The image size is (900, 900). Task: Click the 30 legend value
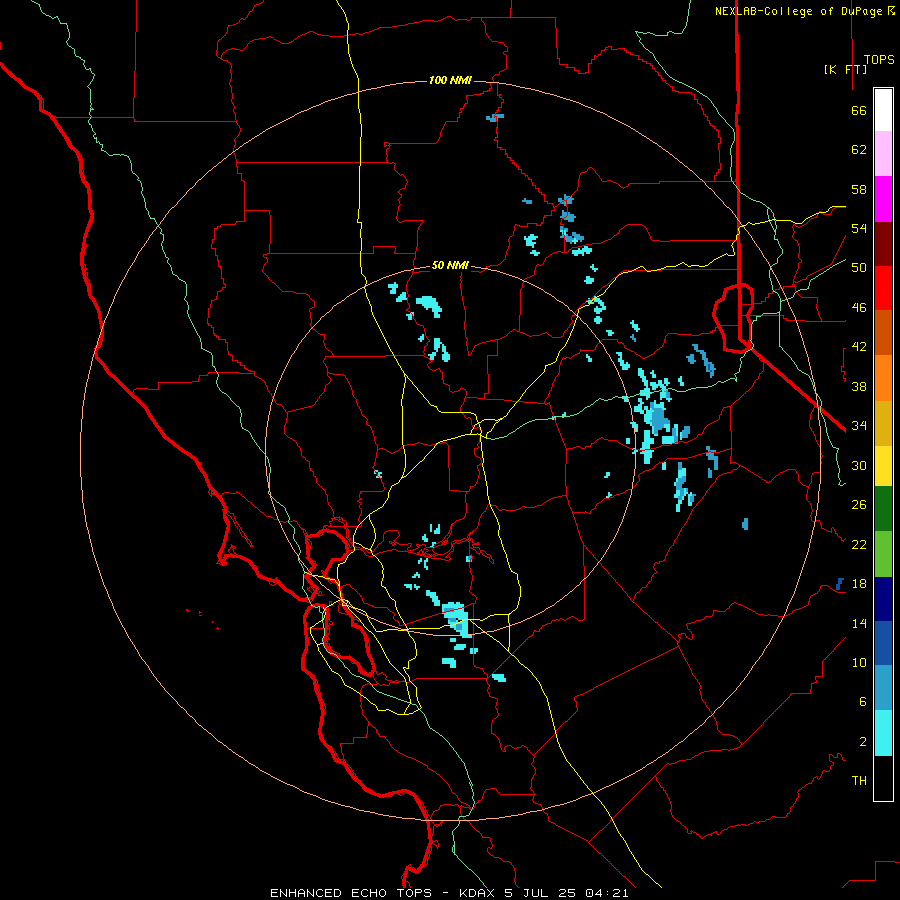tap(859, 465)
